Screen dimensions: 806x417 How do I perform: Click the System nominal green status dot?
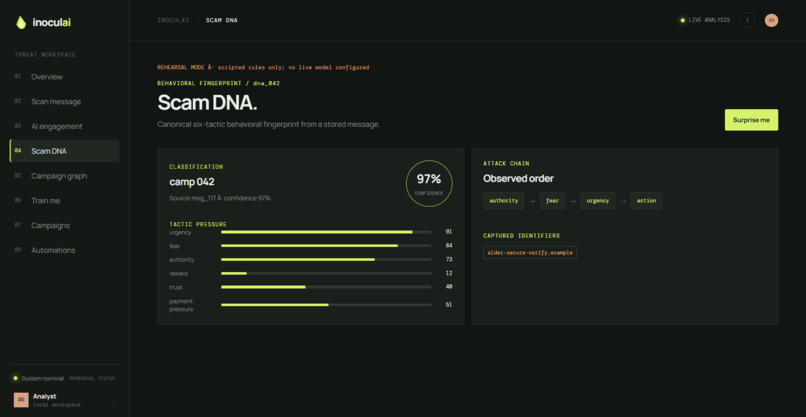15,378
